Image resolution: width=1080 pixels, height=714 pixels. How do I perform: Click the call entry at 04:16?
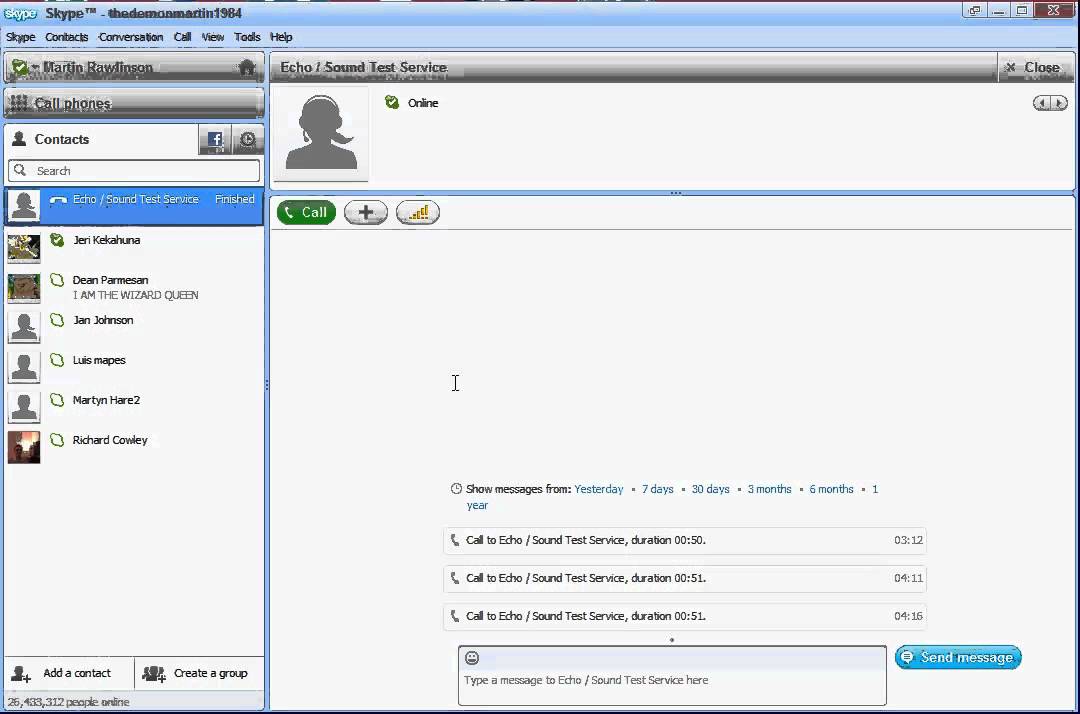pyautogui.click(x=685, y=616)
